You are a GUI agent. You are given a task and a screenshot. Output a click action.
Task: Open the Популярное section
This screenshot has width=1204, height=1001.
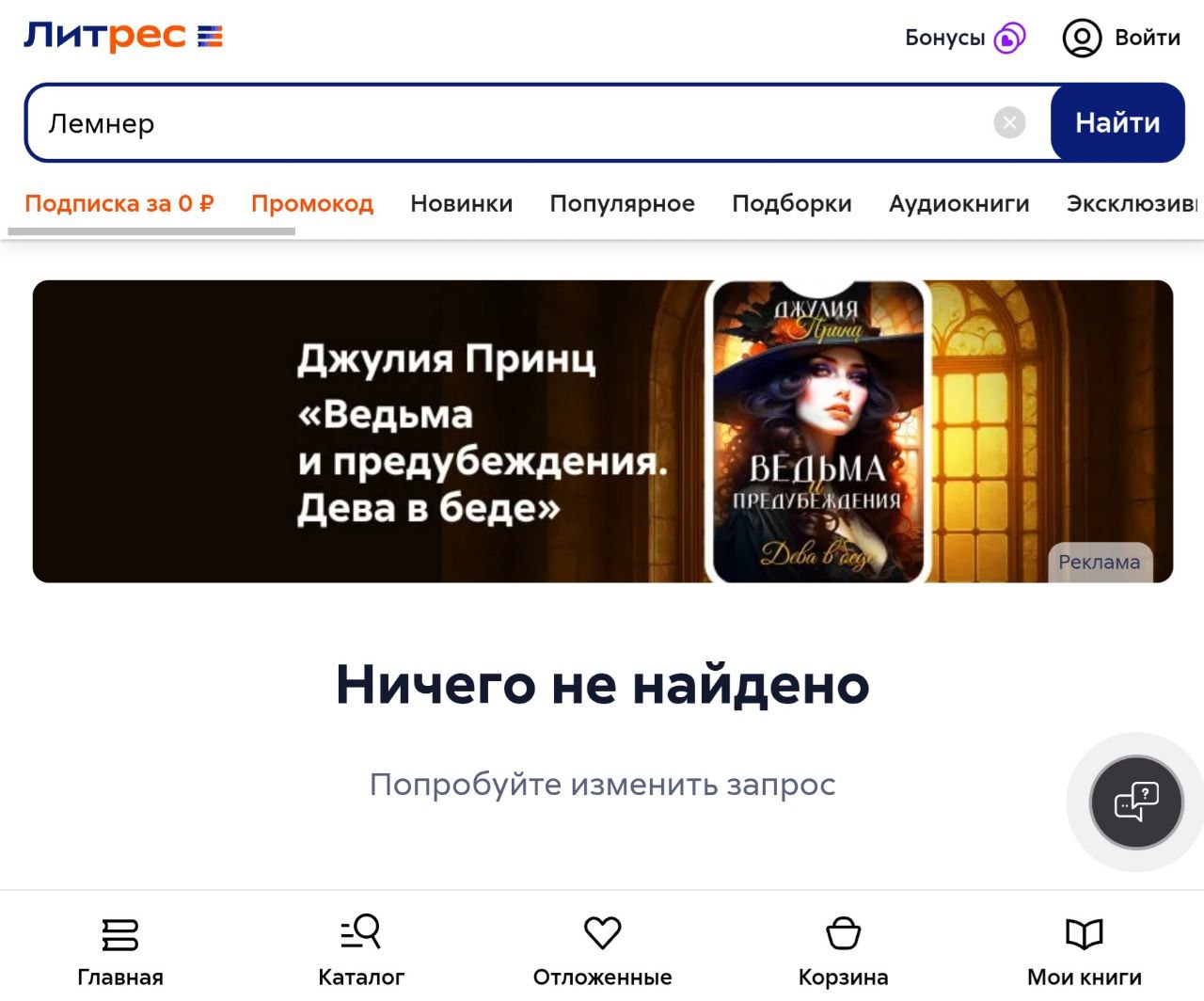pos(623,203)
